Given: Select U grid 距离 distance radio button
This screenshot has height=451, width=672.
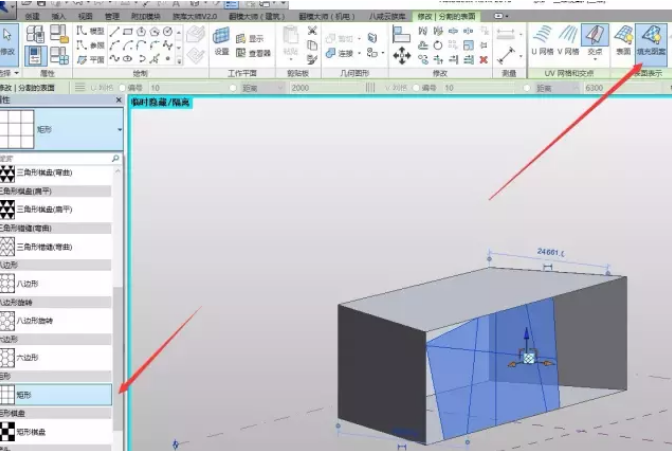Looking at the screenshot, I should click(x=233, y=88).
